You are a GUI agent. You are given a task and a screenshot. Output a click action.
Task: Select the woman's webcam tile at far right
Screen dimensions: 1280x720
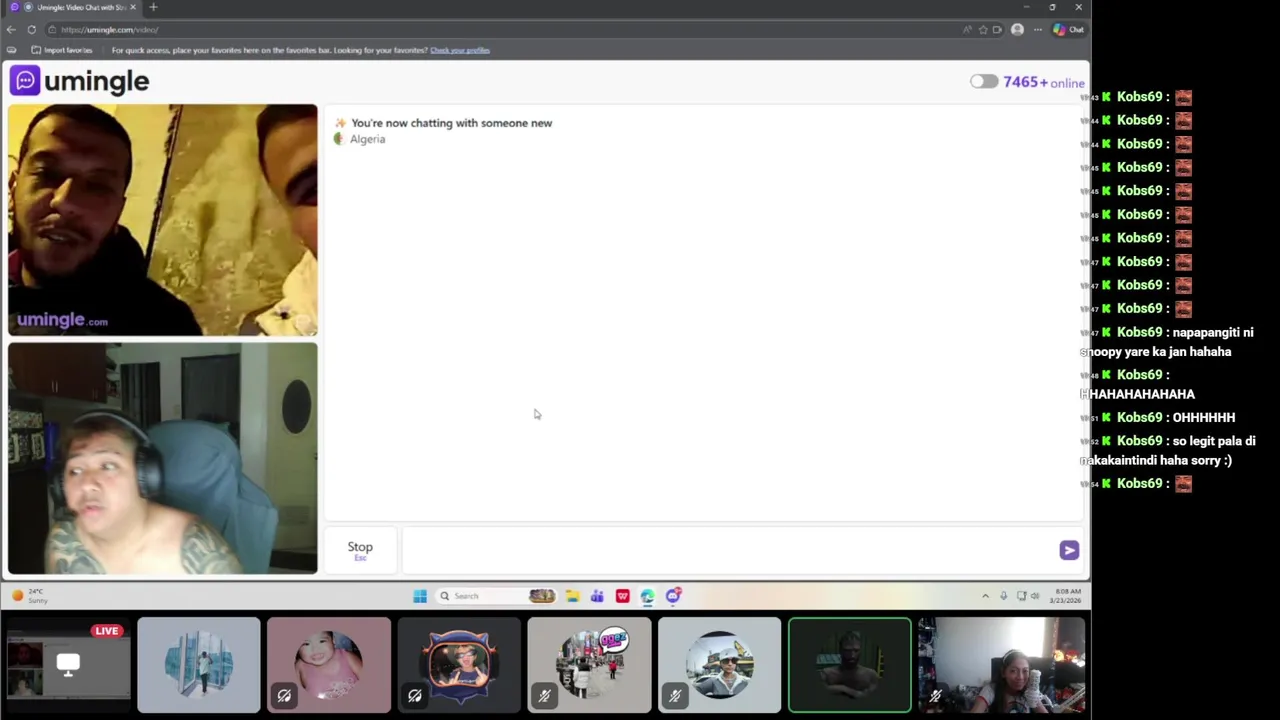(x=1002, y=666)
